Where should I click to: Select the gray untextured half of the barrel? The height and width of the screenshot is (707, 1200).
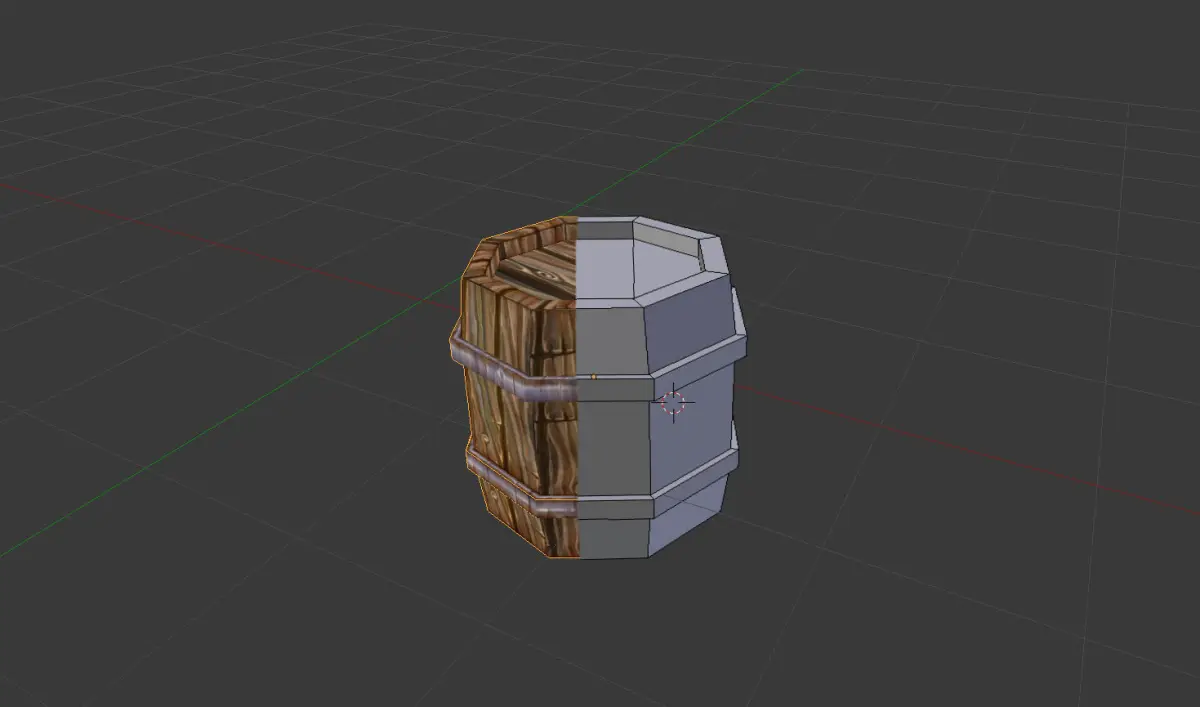click(660, 385)
